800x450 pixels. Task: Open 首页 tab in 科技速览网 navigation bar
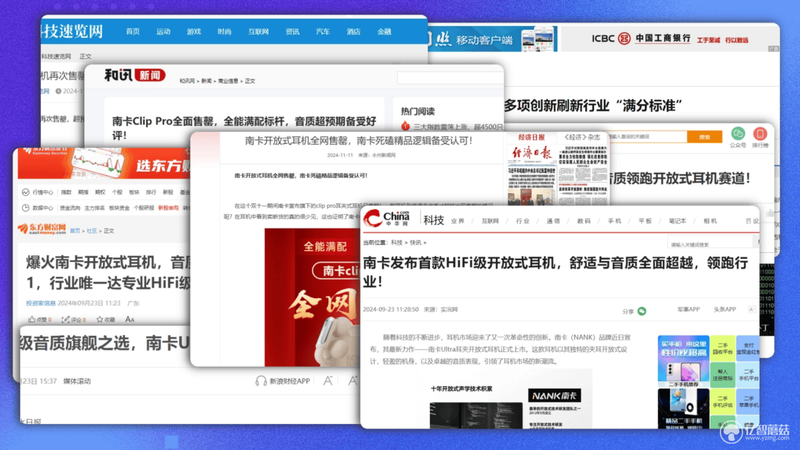pyautogui.click(x=133, y=32)
